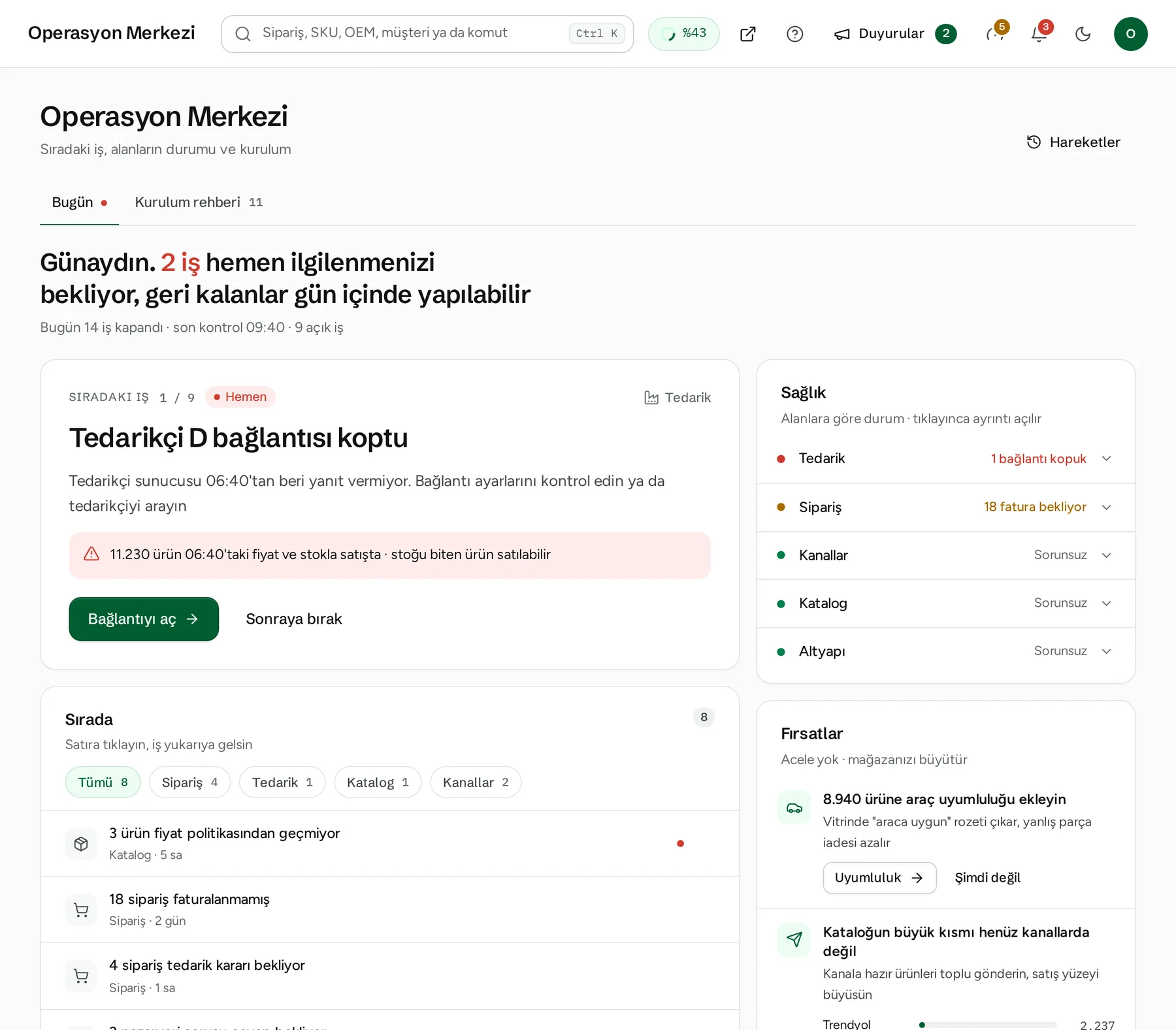The width and height of the screenshot is (1176, 1030).
Task: Click the paper plane icon for kanallar opportunity
Action: point(794,940)
